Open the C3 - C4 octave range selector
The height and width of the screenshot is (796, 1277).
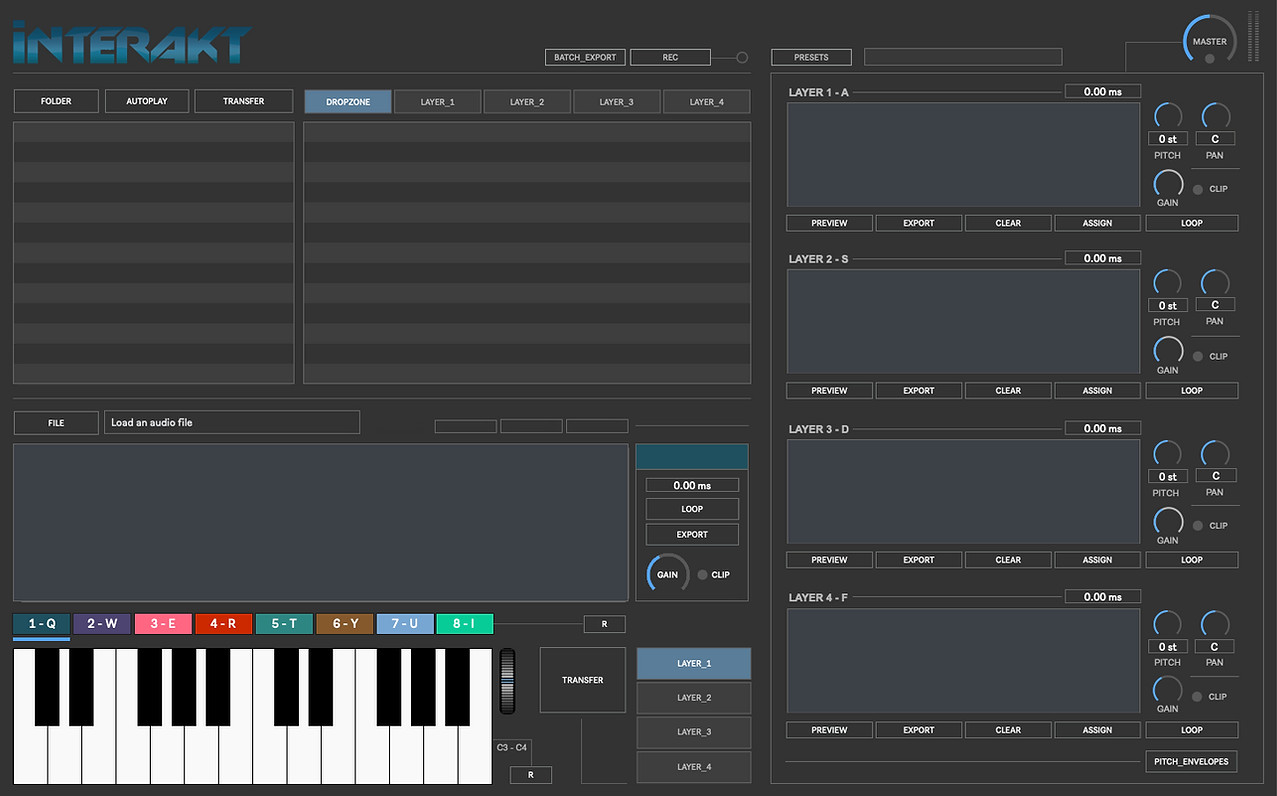click(510, 747)
